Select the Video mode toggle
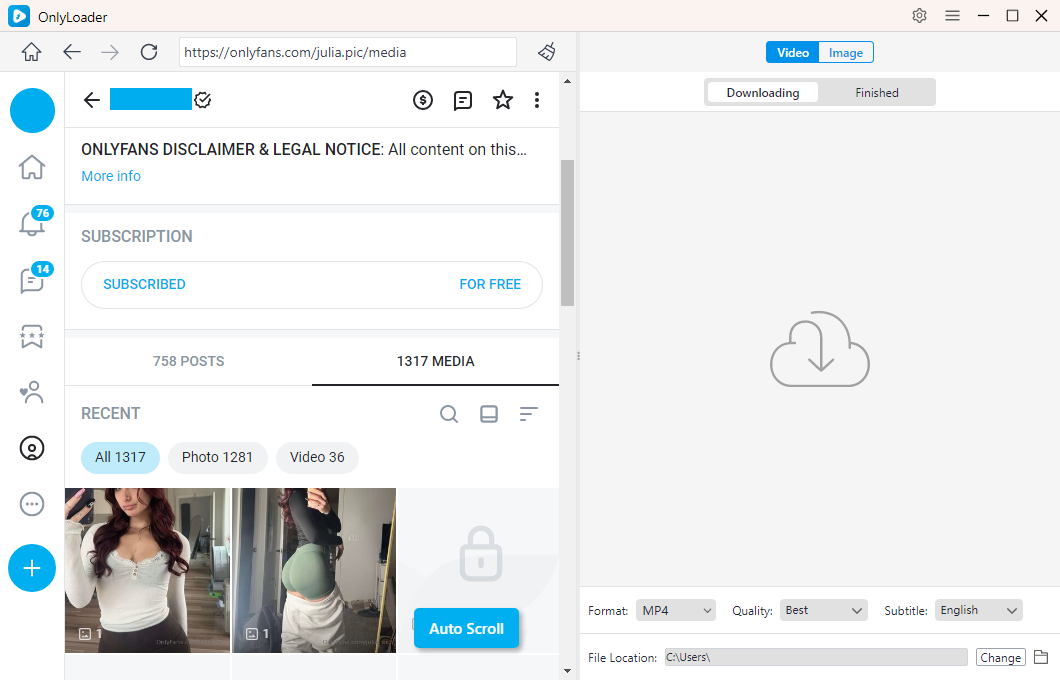The image size is (1060, 680). [x=793, y=53]
